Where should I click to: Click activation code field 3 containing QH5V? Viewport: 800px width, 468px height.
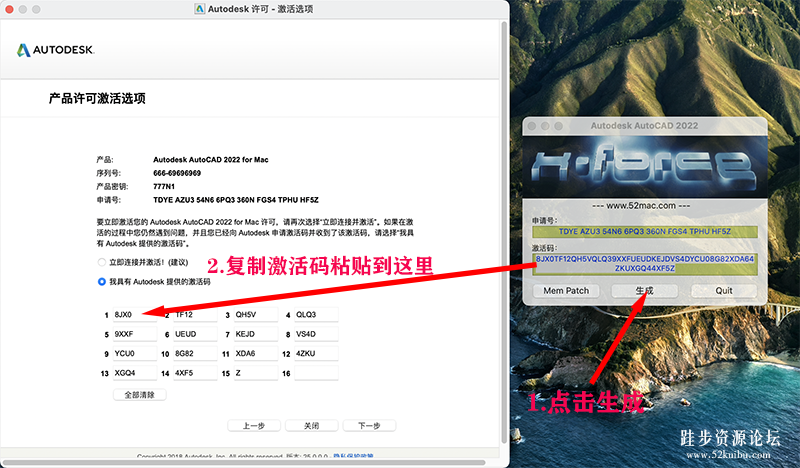tap(256, 314)
